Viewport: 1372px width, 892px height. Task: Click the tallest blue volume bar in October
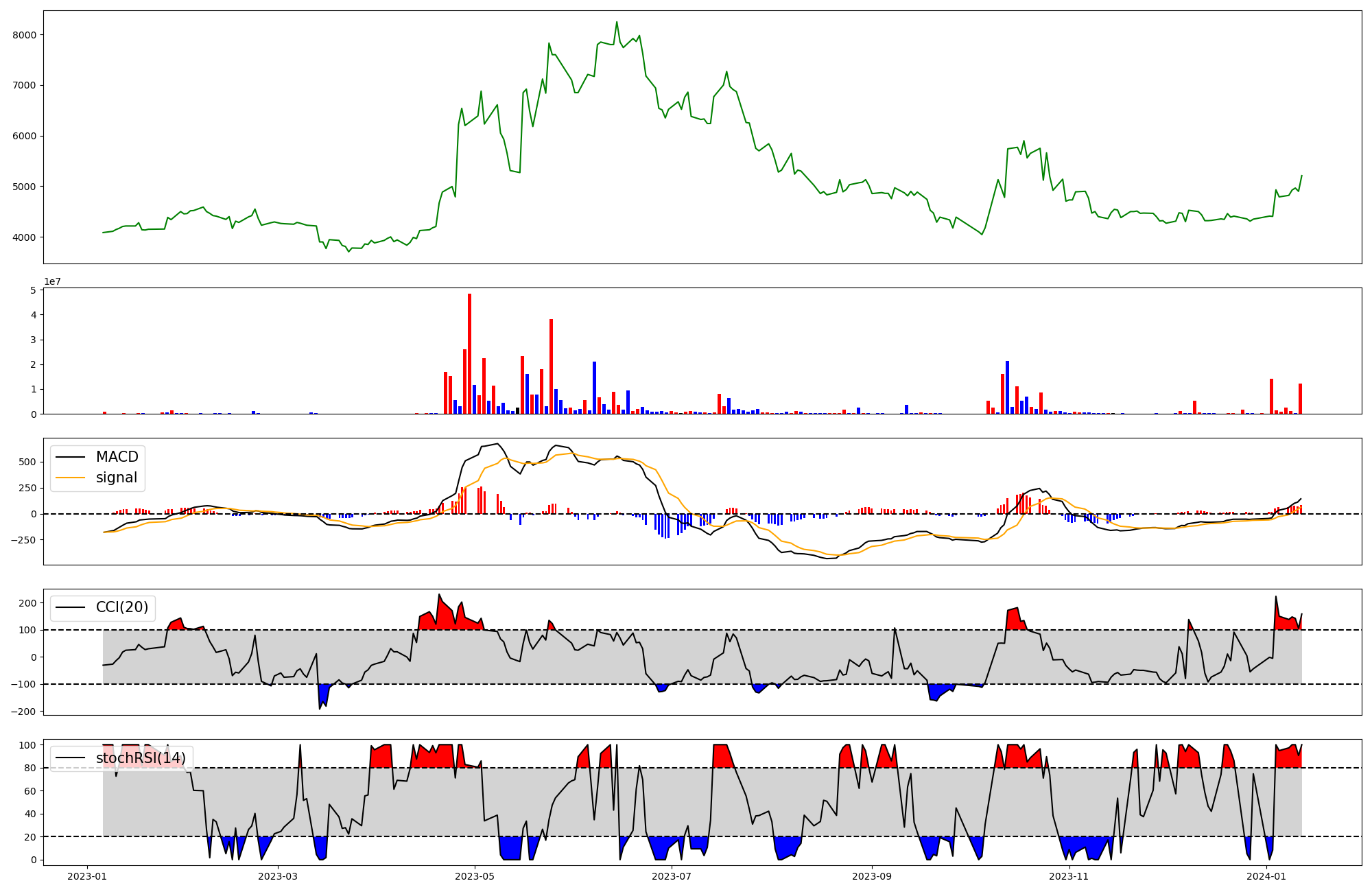pyautogui.click(x=1007, y=387)
